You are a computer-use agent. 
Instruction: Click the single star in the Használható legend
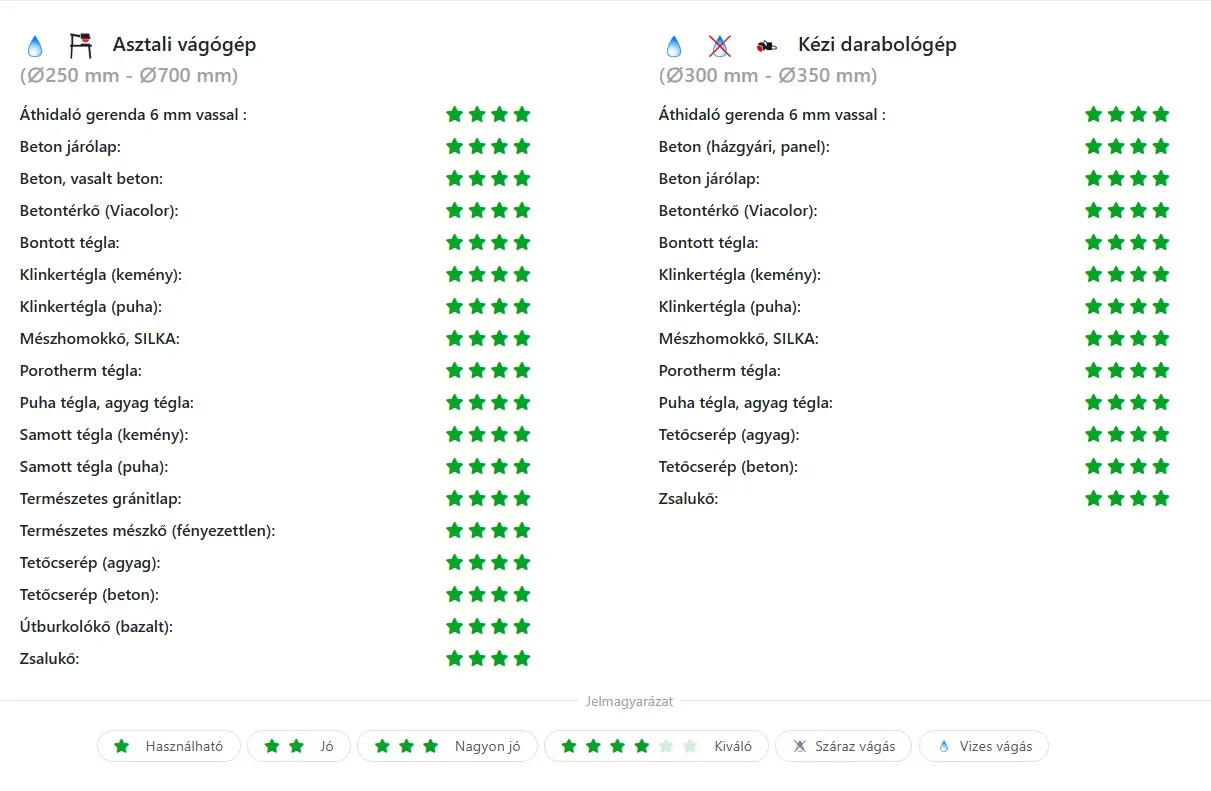click(122, 746)
